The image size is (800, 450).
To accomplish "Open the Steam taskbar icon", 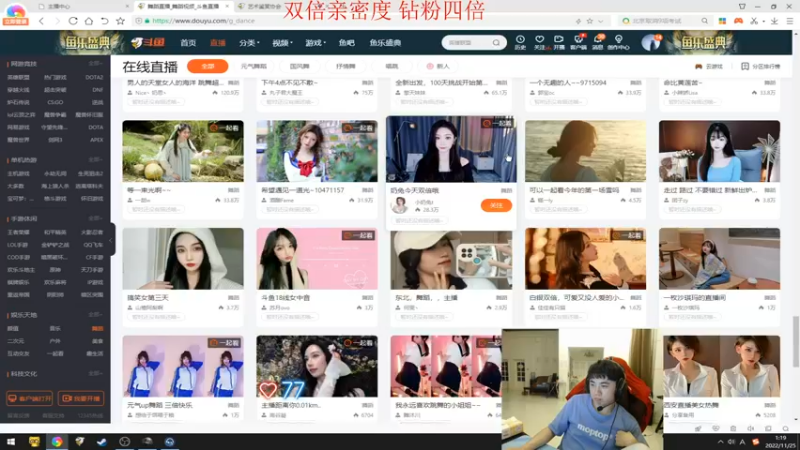I will point(102,441).
